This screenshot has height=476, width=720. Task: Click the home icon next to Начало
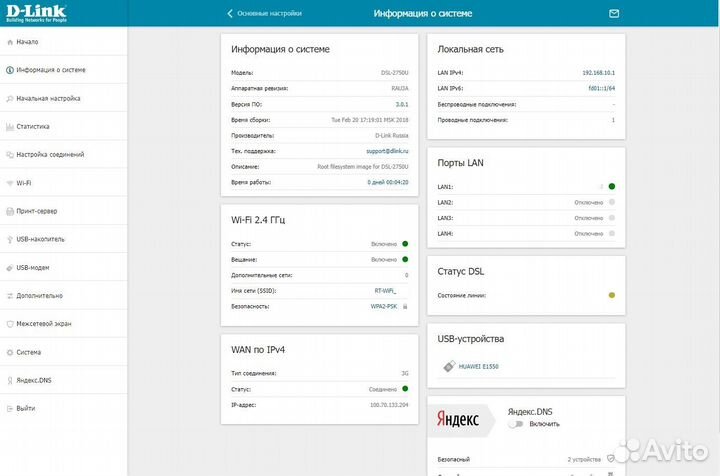click(10, 42)
